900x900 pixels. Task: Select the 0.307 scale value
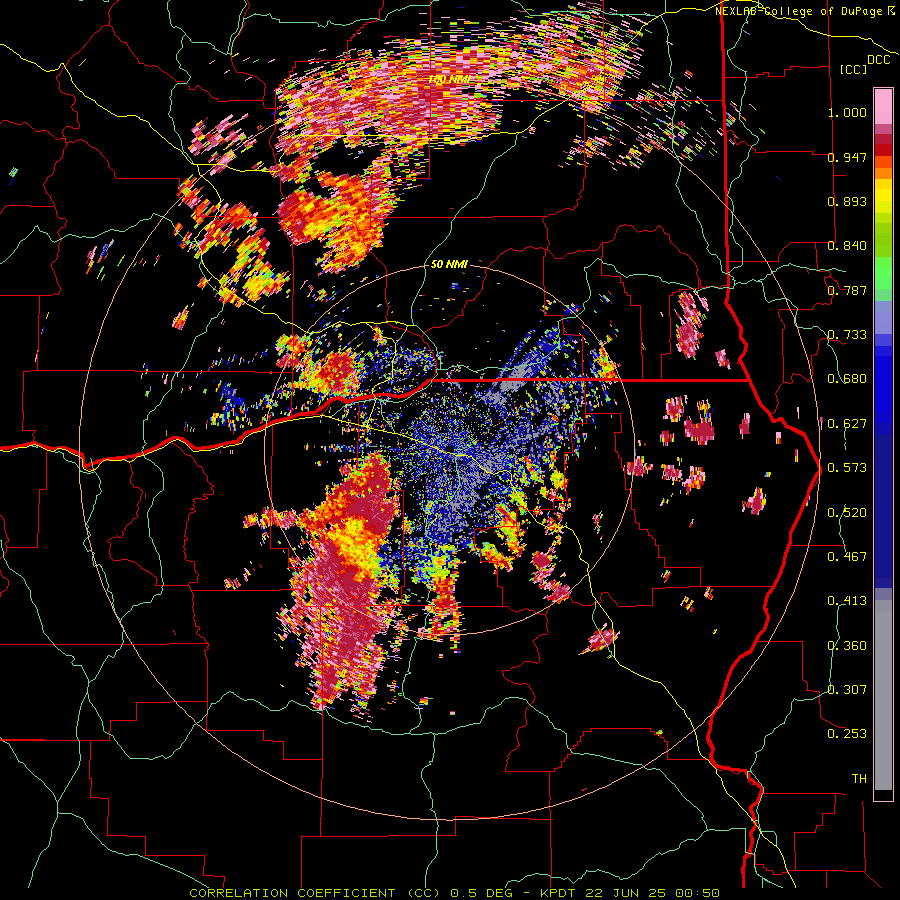coord(847,690)
